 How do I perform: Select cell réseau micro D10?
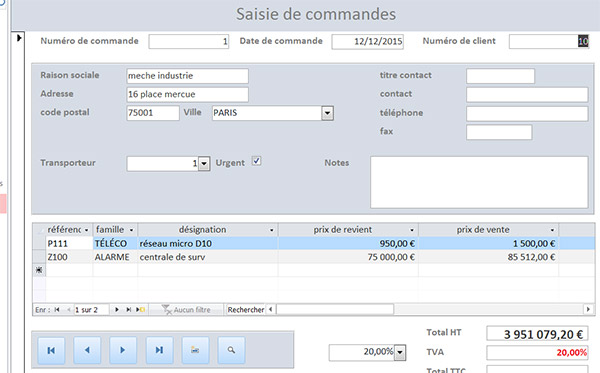208,243
